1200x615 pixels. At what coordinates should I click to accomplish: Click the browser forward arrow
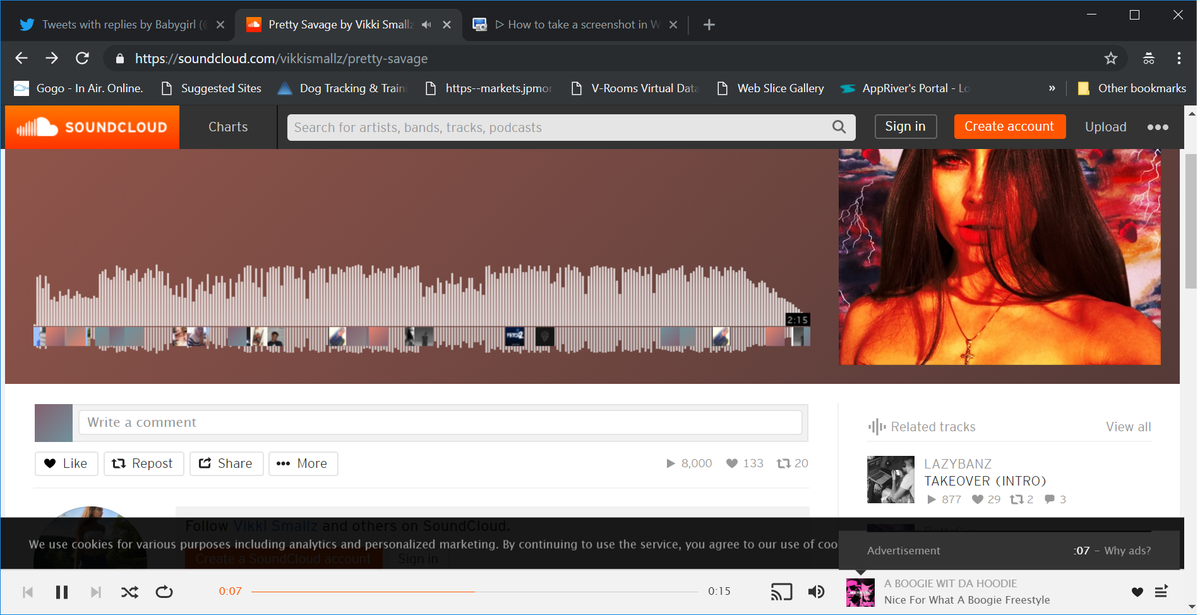point(52,58)
